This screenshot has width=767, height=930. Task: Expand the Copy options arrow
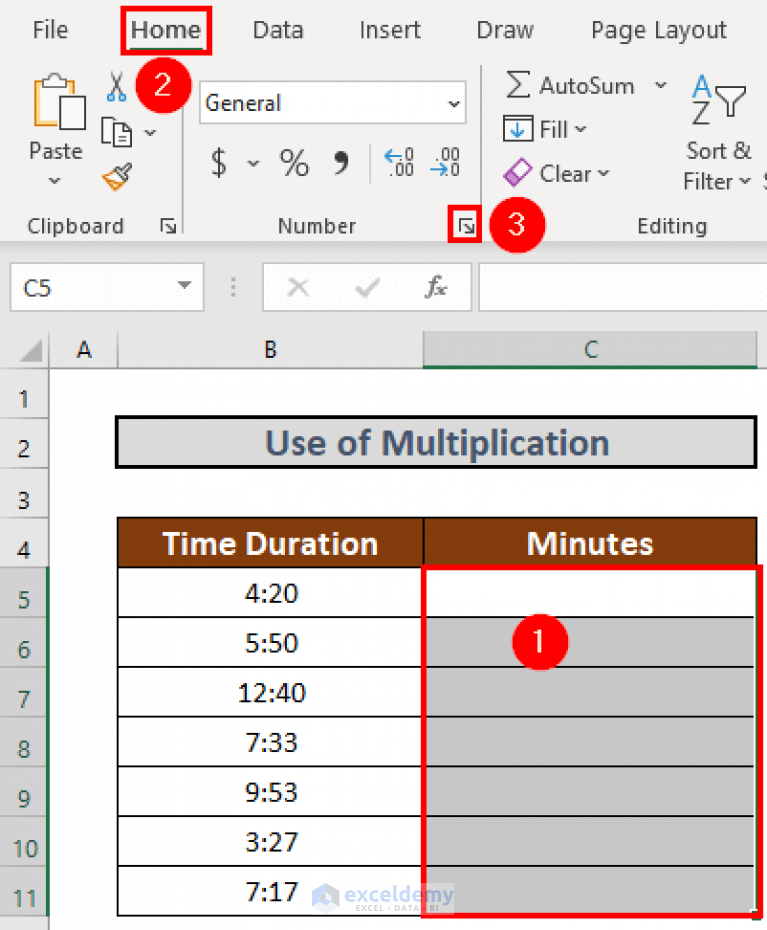(x=151, y=133)
